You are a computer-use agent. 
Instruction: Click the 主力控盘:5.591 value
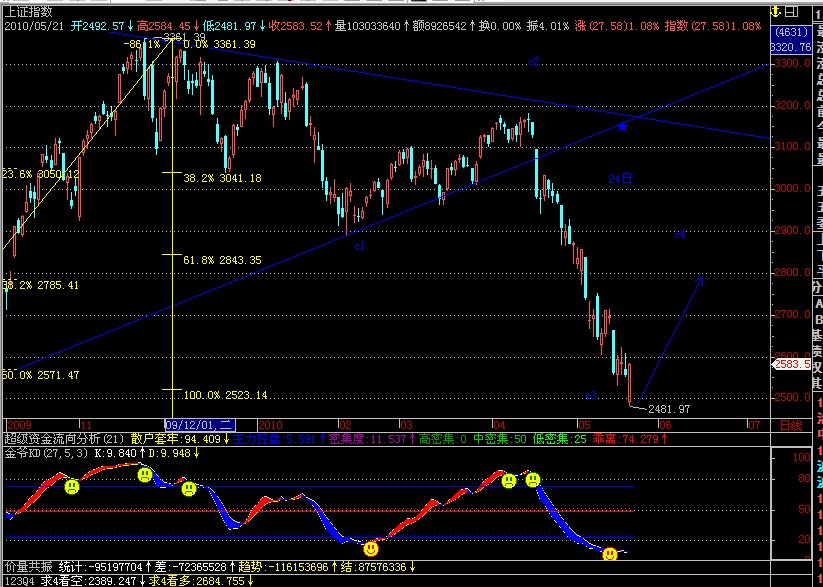279,439
